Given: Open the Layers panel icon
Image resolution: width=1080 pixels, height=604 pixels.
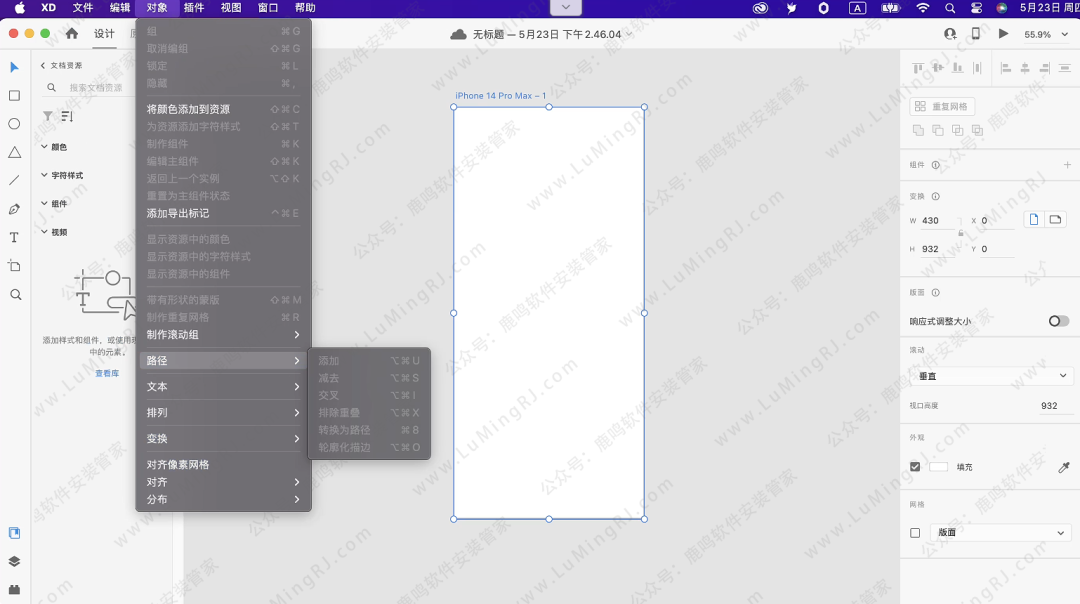Looking at the screenshot, I should (14, 561).
